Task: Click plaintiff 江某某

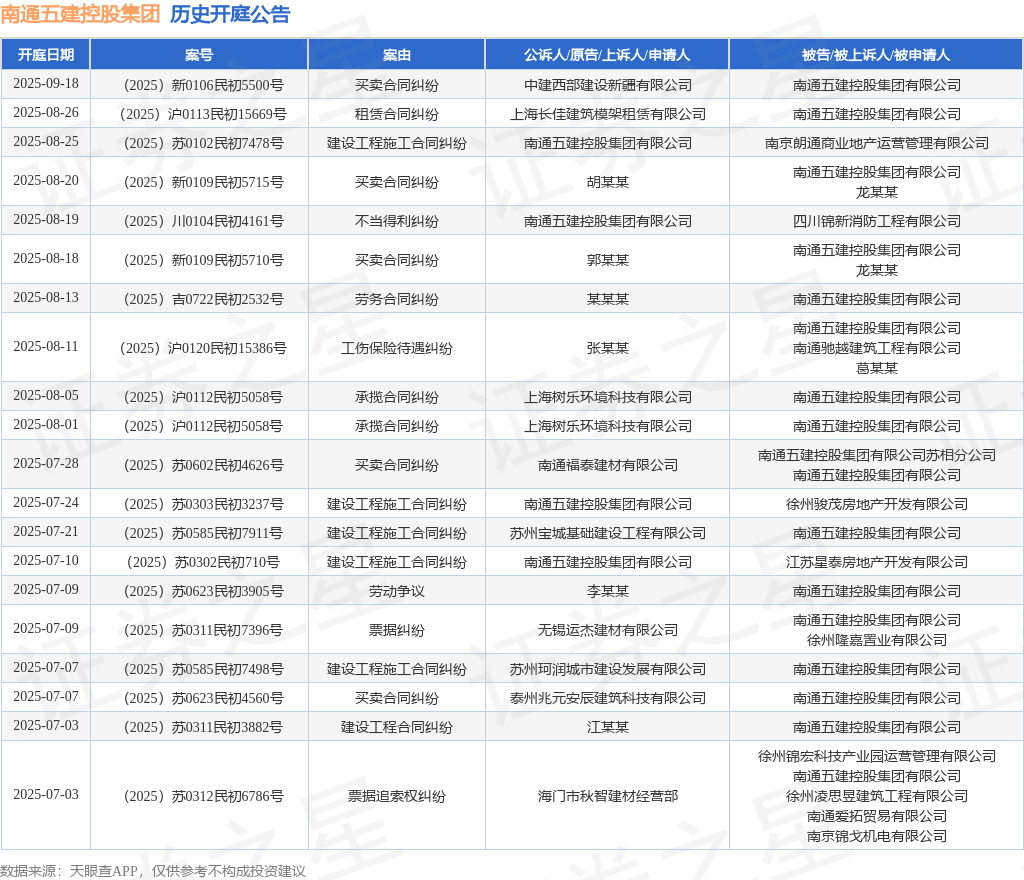Action: [607, 727]
